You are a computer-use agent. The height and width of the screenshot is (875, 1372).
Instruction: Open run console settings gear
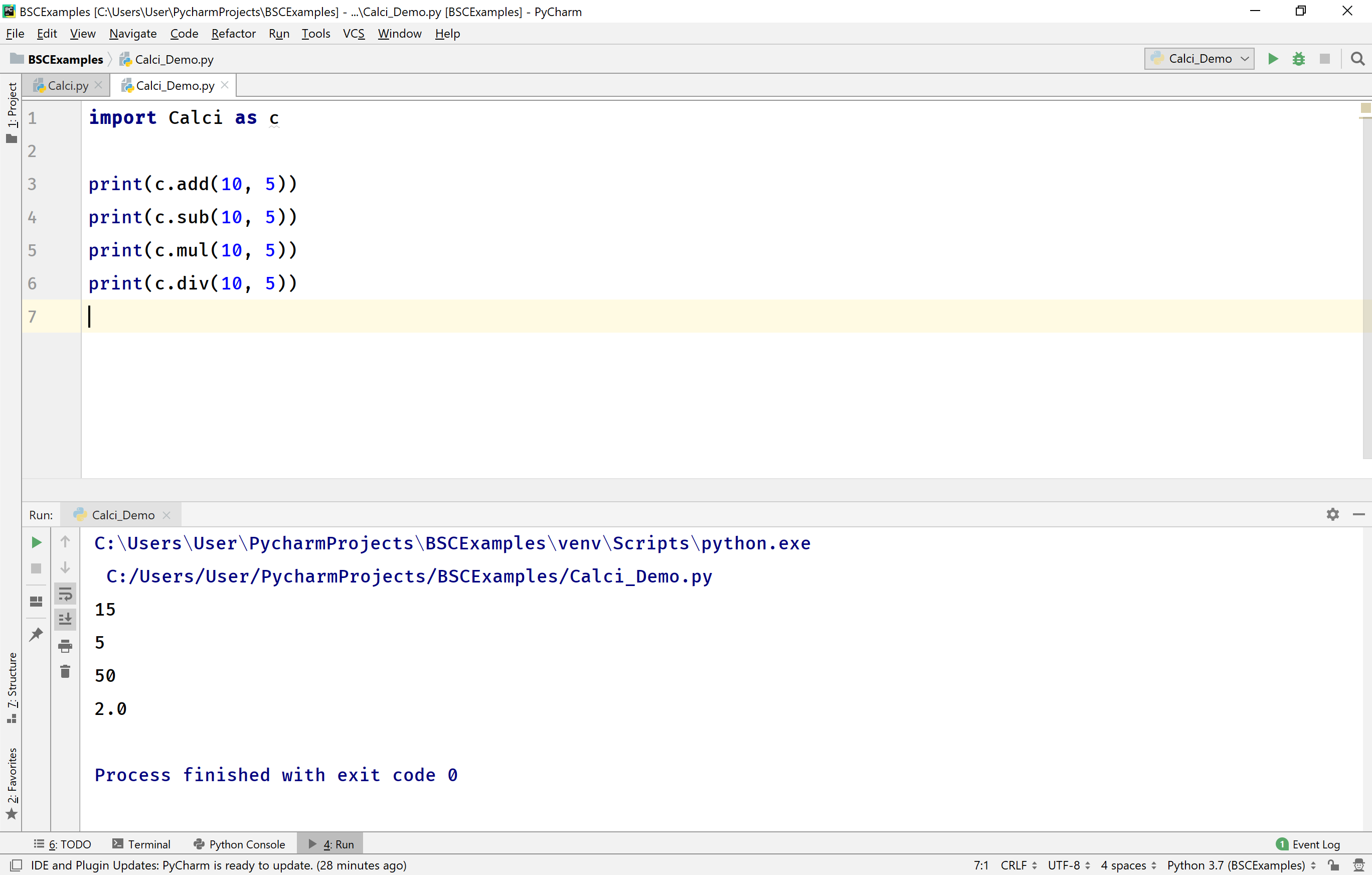click(1333, 514)
